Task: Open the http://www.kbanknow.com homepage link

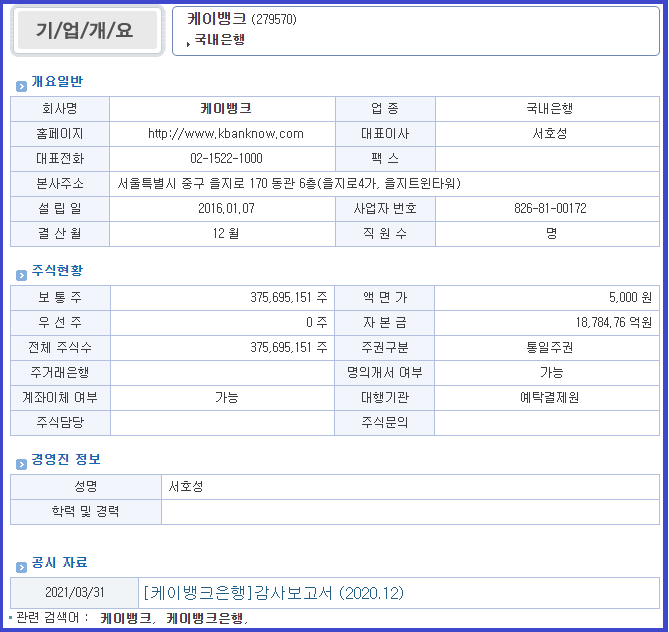Action: pyautogui.click(x=226, y=134)
